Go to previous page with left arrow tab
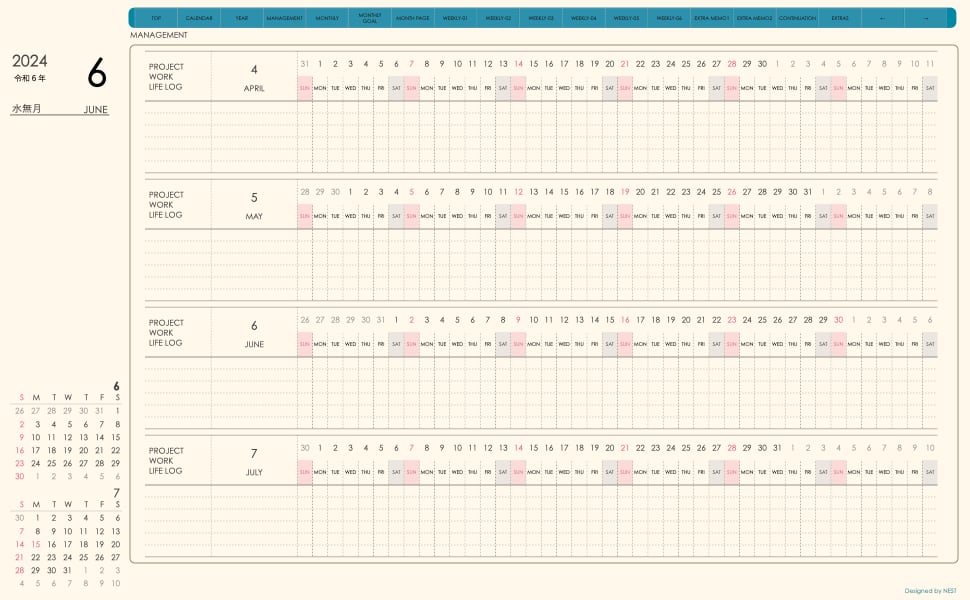The height and width of the screenshot is (600, 970). click(882, 18)
